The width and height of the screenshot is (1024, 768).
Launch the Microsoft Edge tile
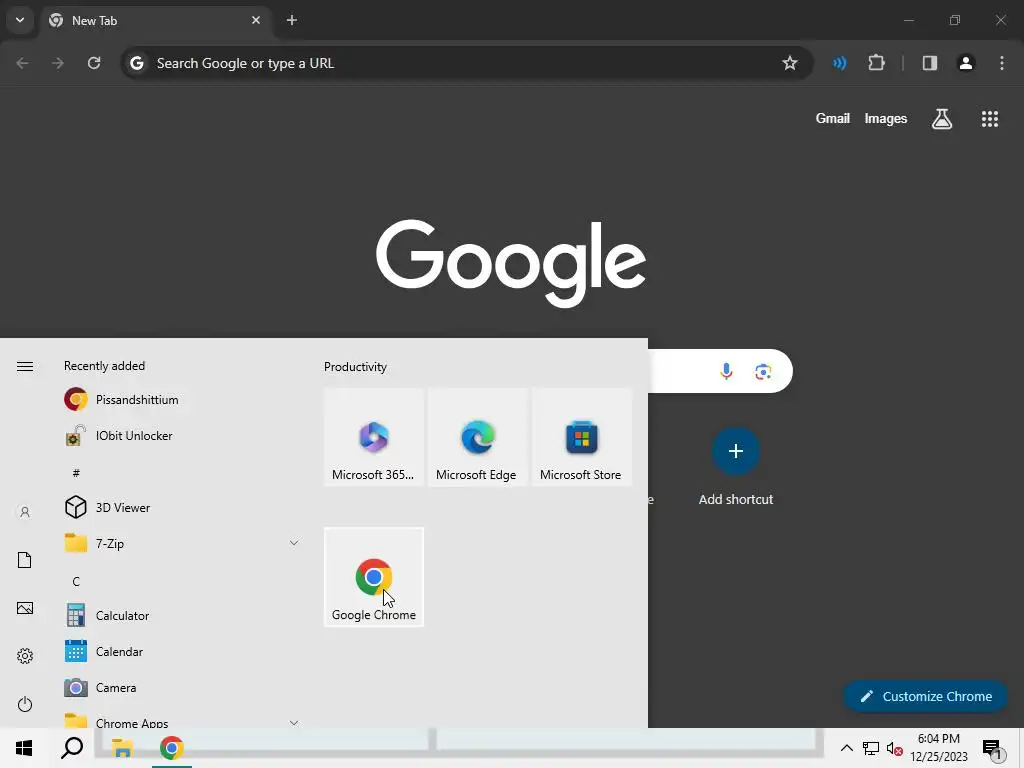(477, 437)
